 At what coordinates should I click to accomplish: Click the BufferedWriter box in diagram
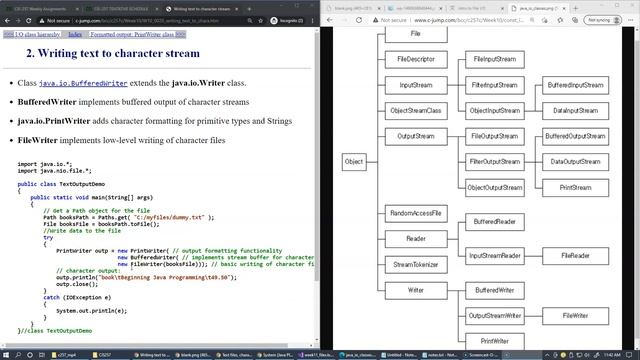pos(495,290)
